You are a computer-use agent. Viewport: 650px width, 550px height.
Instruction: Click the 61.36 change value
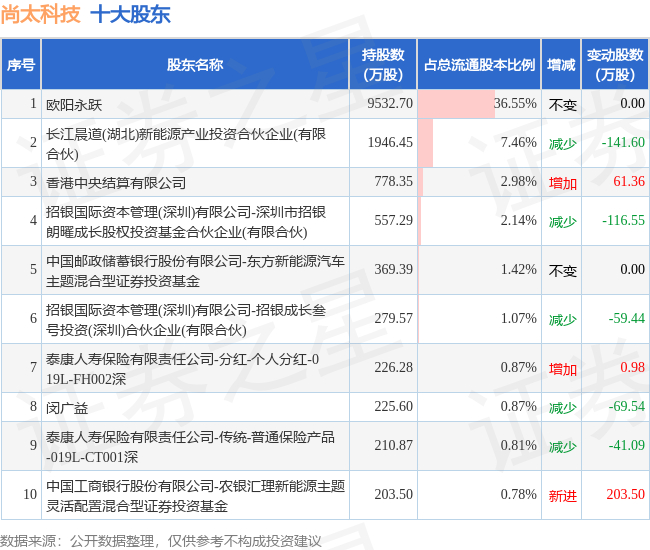click(x=629, y=181)
